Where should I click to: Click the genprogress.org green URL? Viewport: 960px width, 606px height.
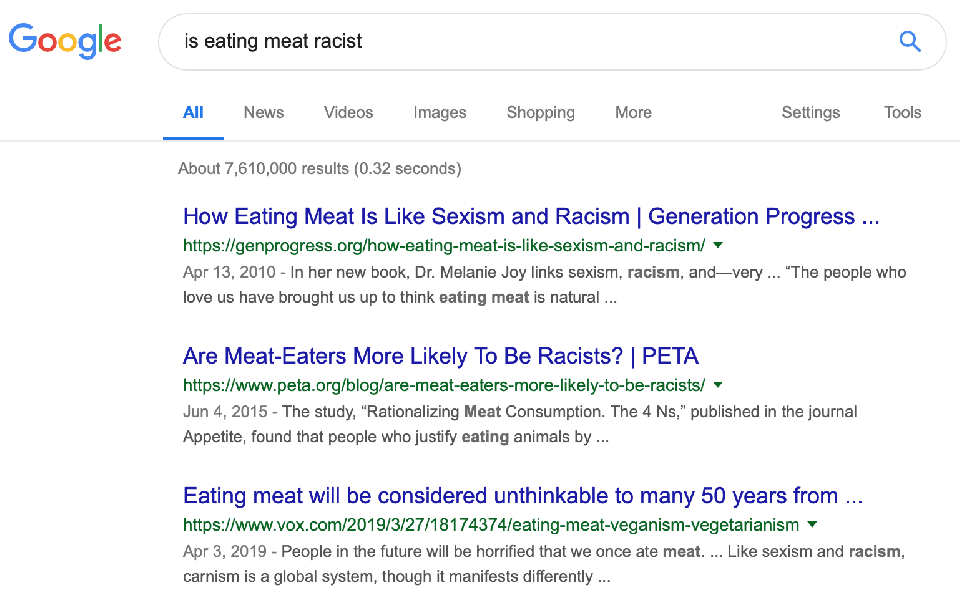[x=444, y=245]
